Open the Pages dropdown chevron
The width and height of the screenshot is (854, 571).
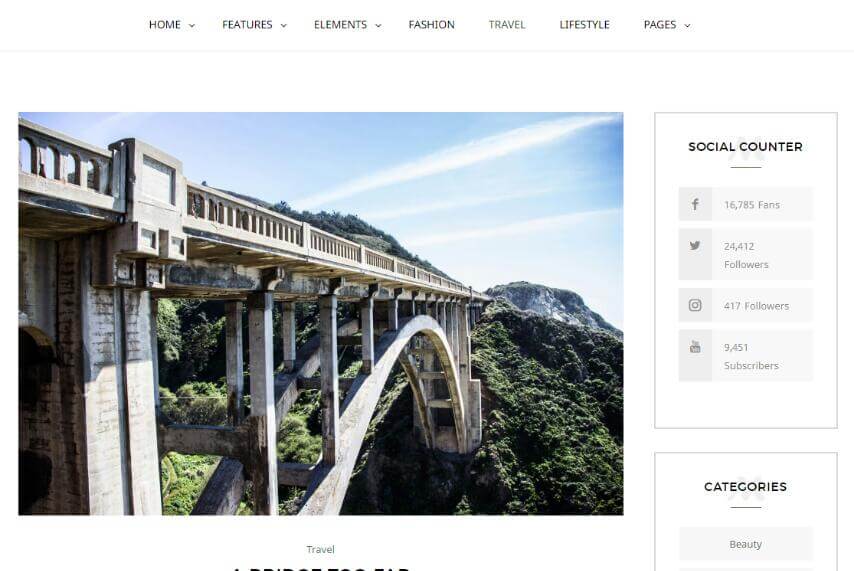(x=687, y=26)
